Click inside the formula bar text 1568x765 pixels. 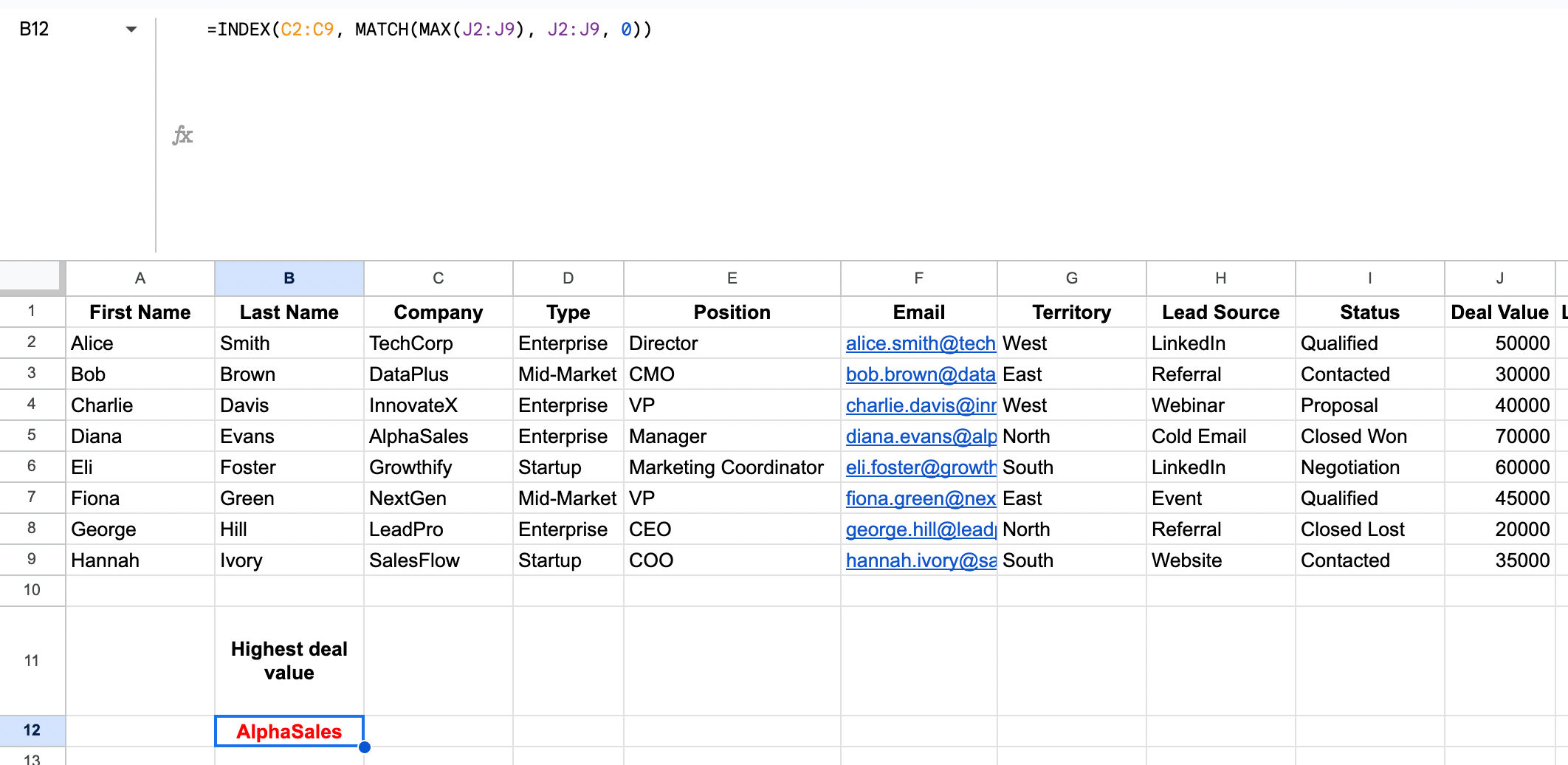click(429, 30)
